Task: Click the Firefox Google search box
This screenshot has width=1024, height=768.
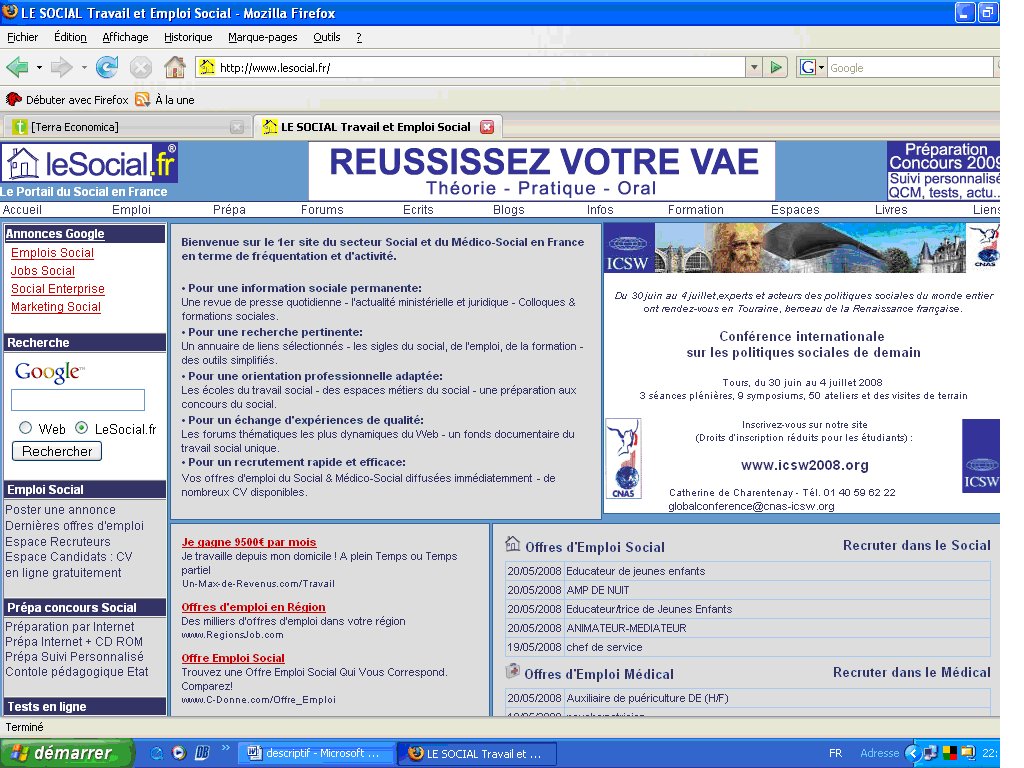Action: coord(910,67)
